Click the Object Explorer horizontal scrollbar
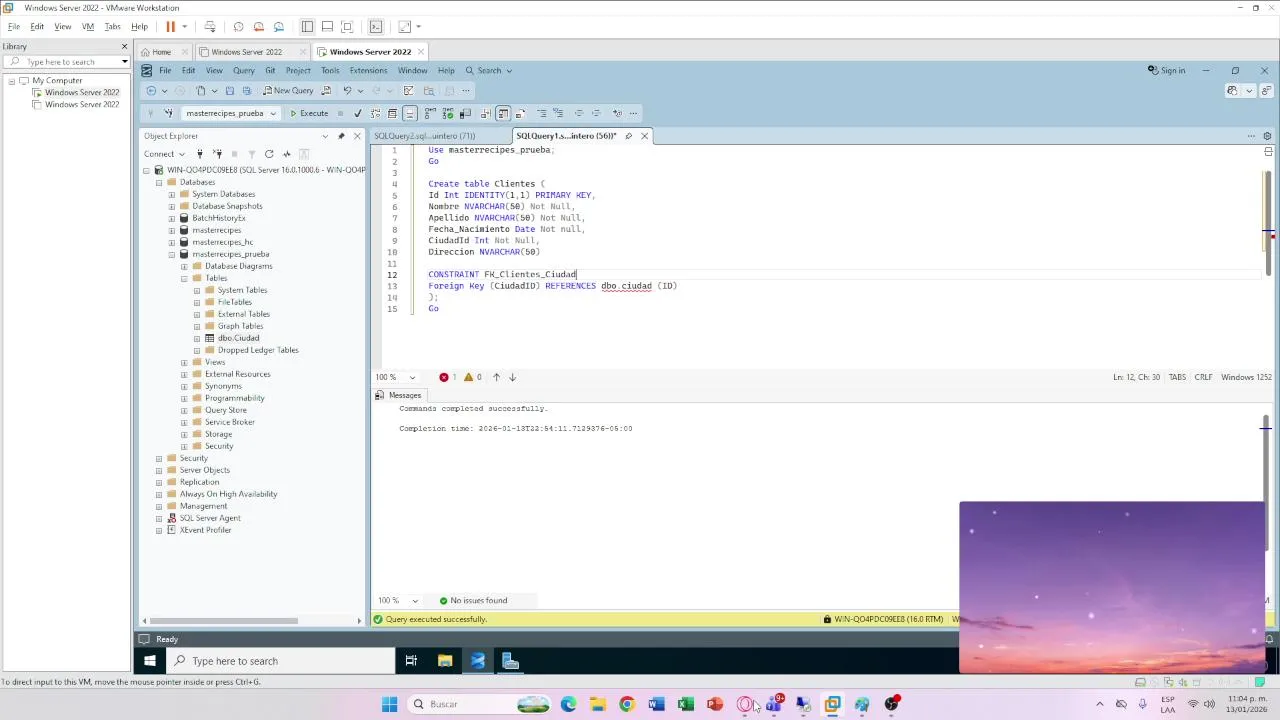The width and height of the screenshot is (1280, 720). (x=225, y=620)
